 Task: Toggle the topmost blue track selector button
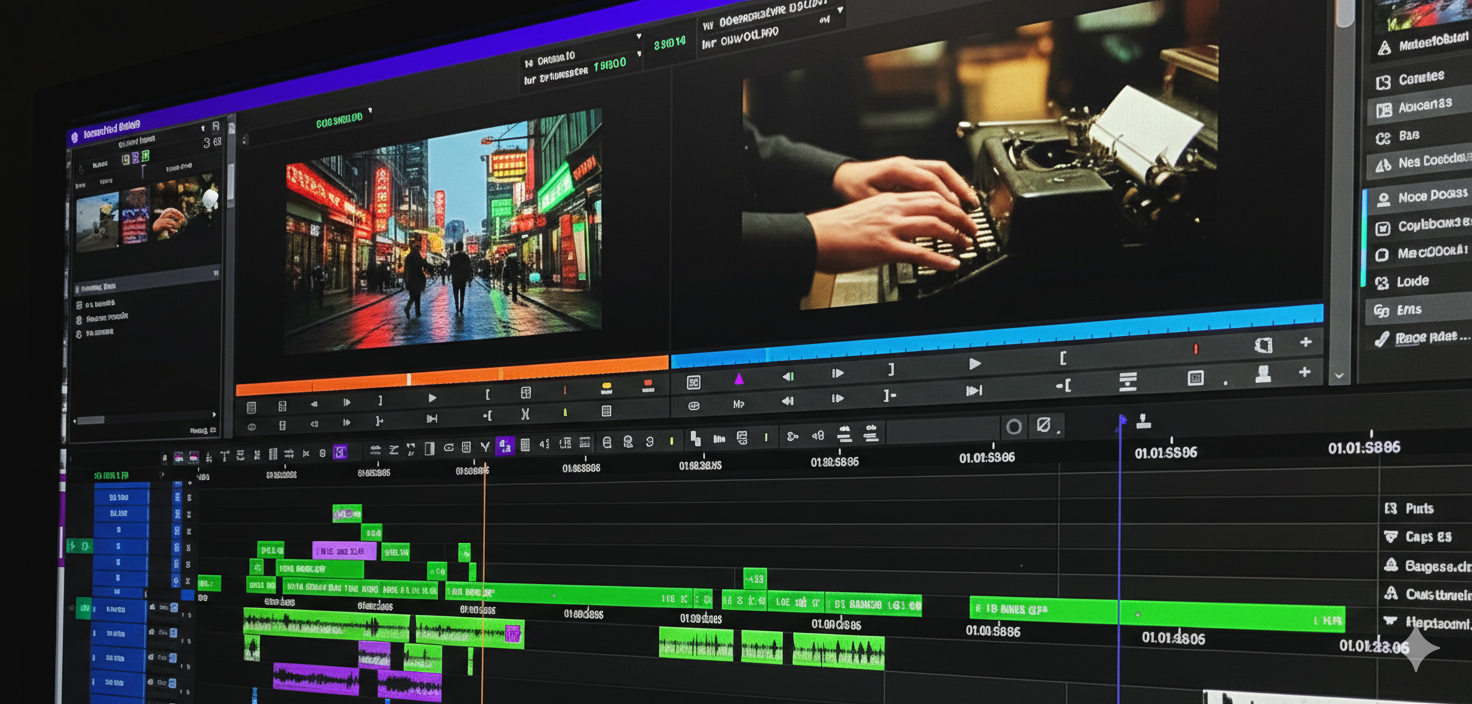[120, 497]
